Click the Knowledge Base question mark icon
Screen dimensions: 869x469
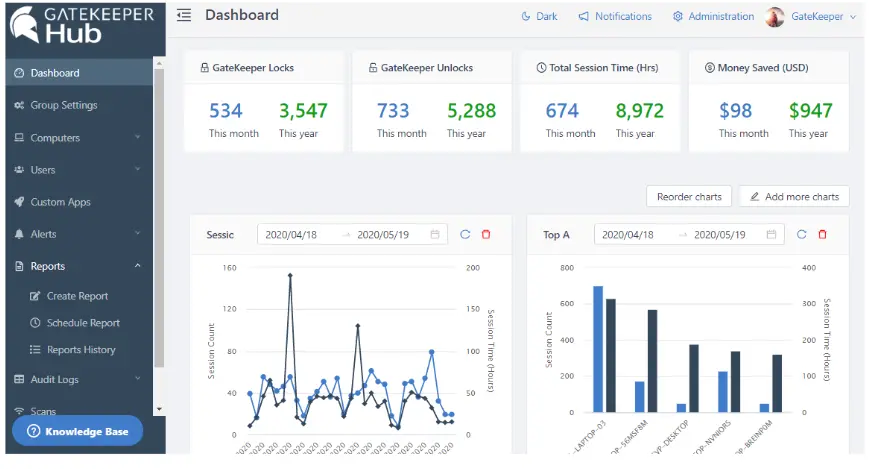point(33,431)
